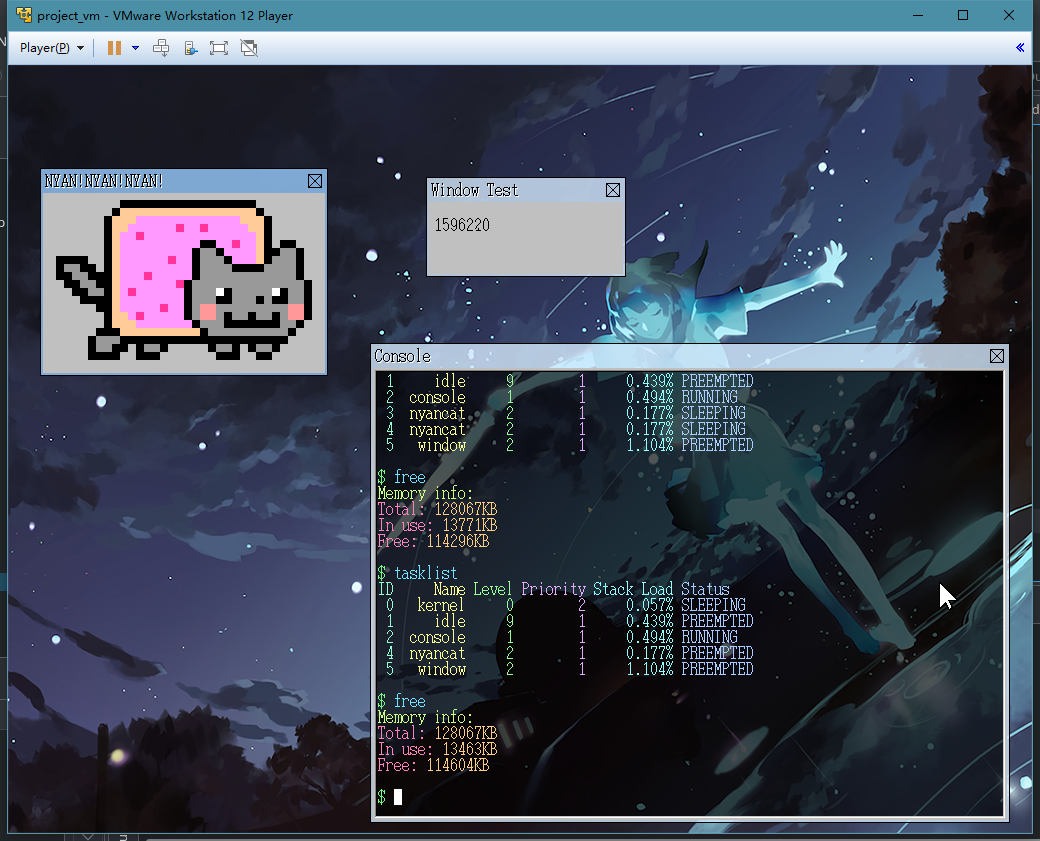Click the counter value 1596220
The height and width of the screenshot is (841, 1040).
click(x=462, y=225)
